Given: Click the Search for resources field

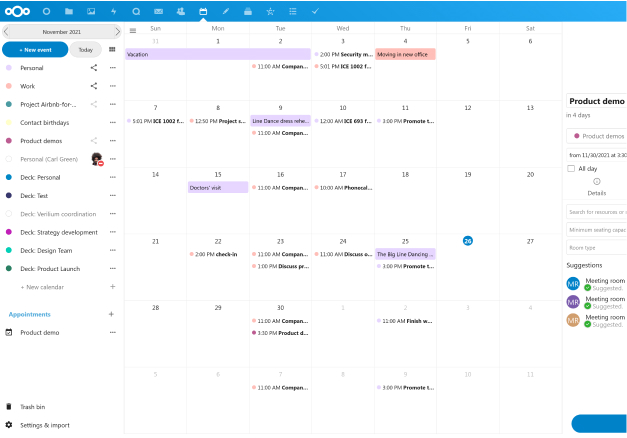Looking at the screenshot, I should 597,212.
